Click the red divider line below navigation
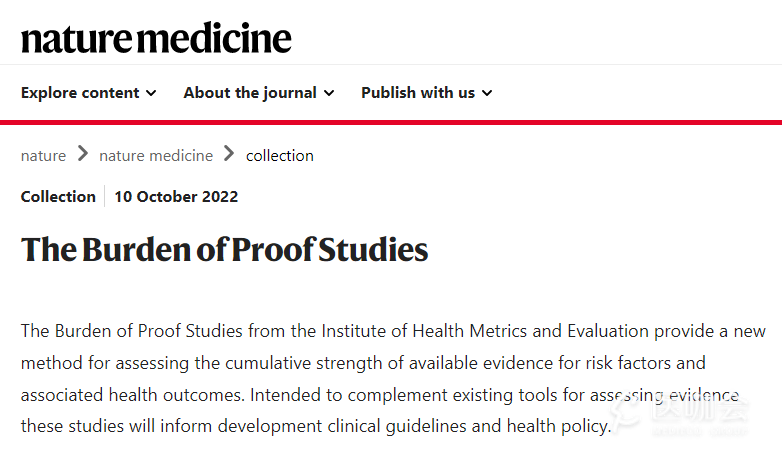 (x=391, y=122)
